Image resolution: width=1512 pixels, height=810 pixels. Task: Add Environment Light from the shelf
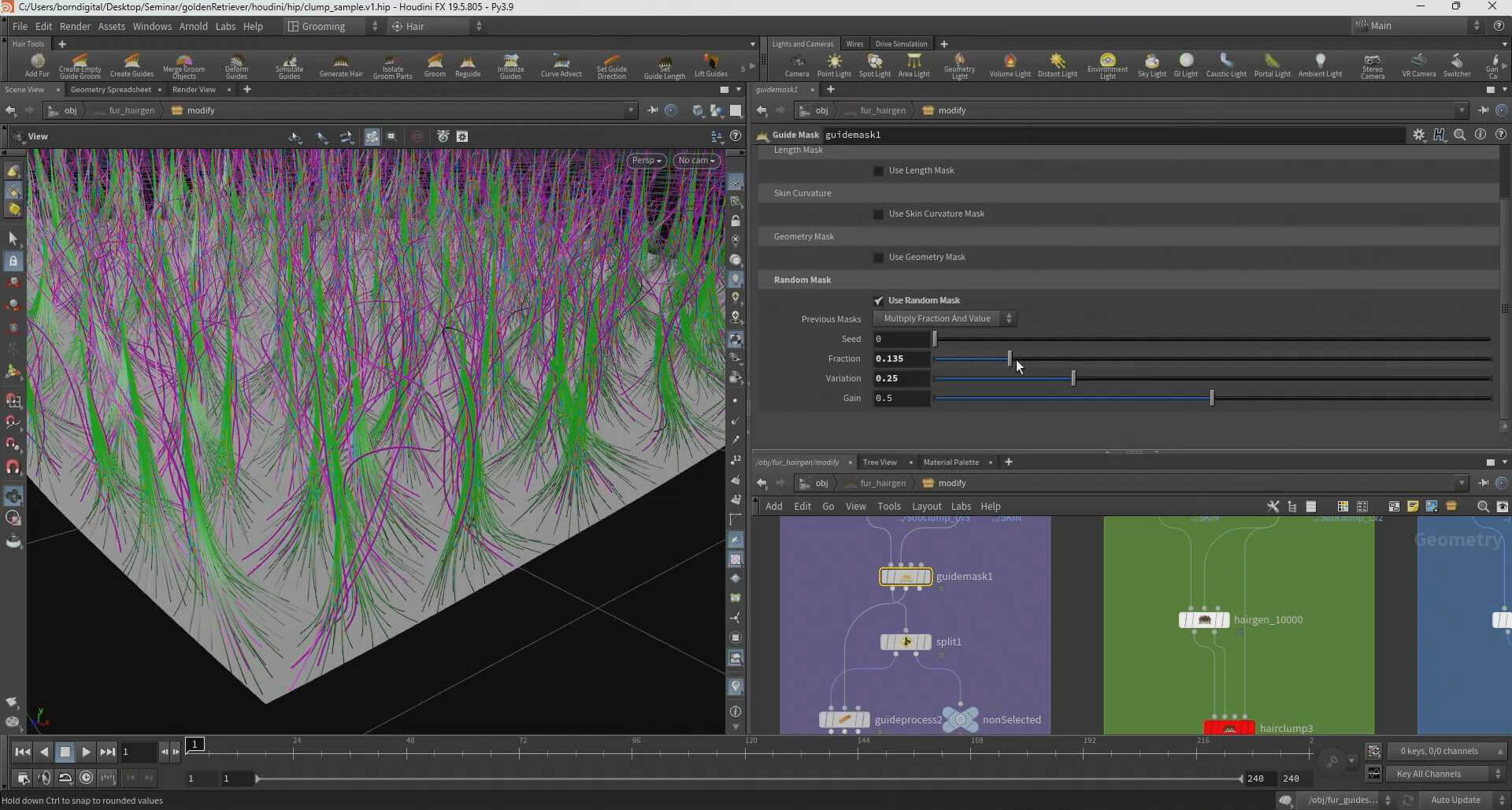1107,65
